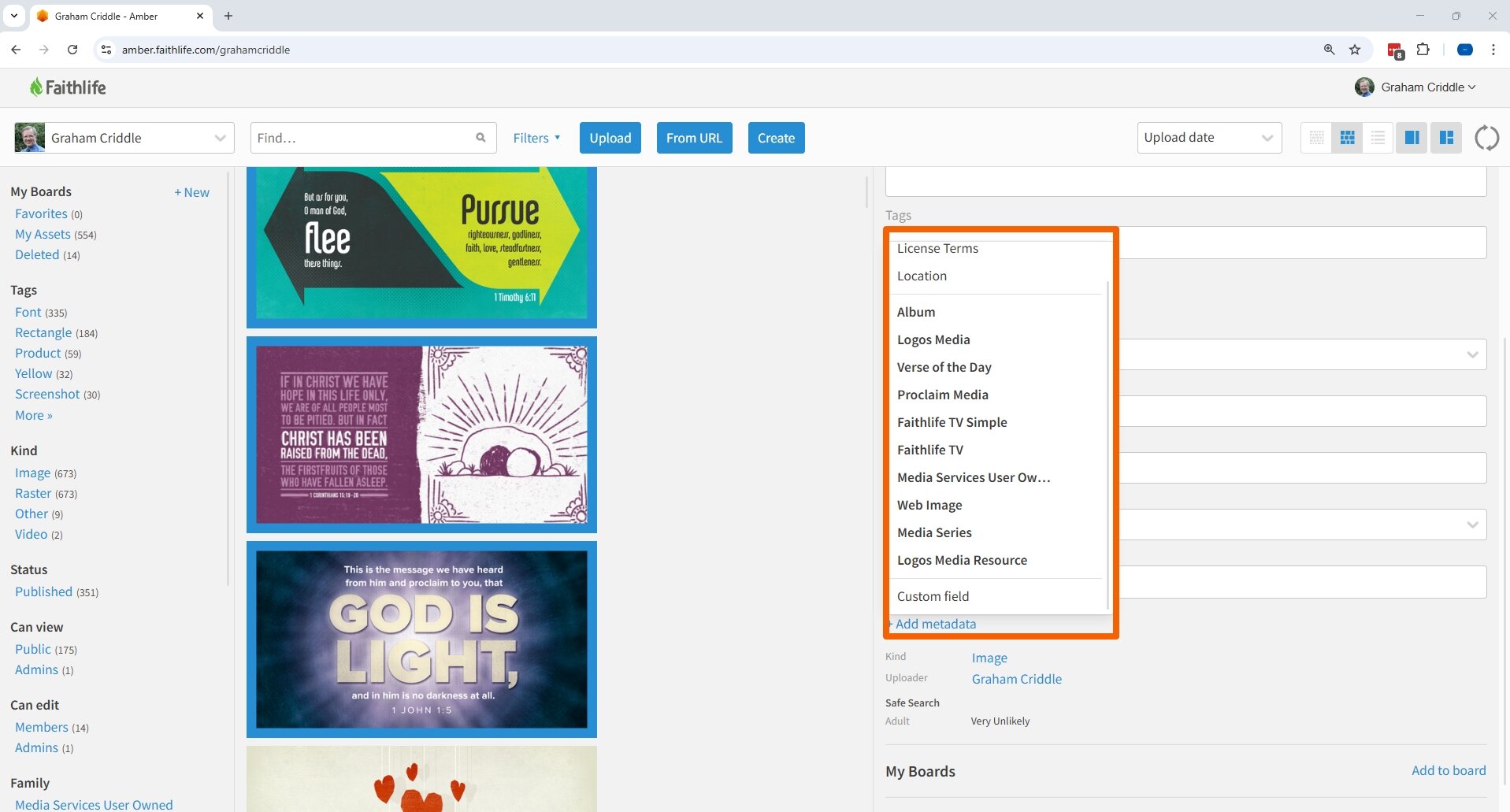The width and height of the screenshot is (1510, 812).
Task: Select Logos Media Resource option
Action: 962,560
